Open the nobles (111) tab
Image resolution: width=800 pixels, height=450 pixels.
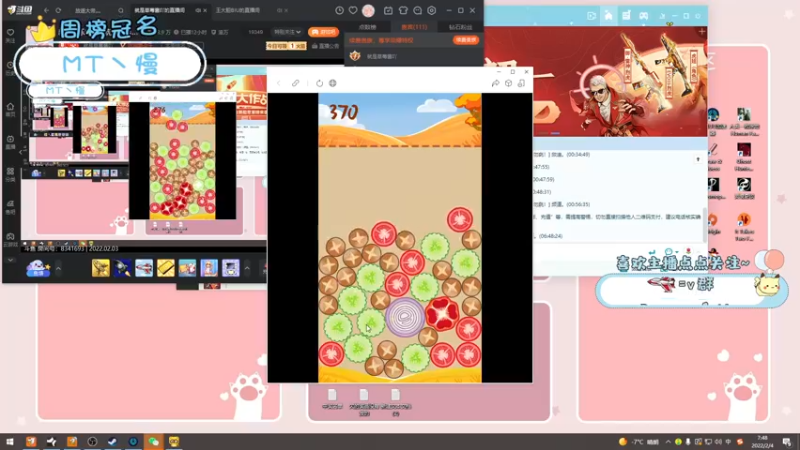[414, 27]
